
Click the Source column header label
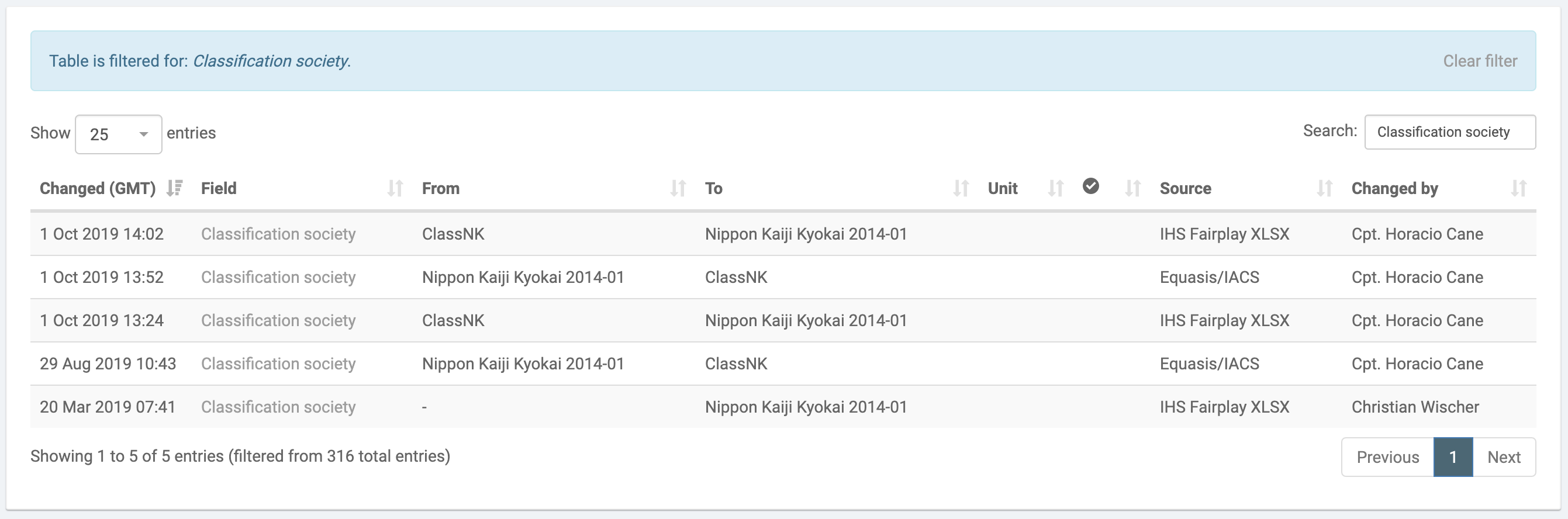1184,189
